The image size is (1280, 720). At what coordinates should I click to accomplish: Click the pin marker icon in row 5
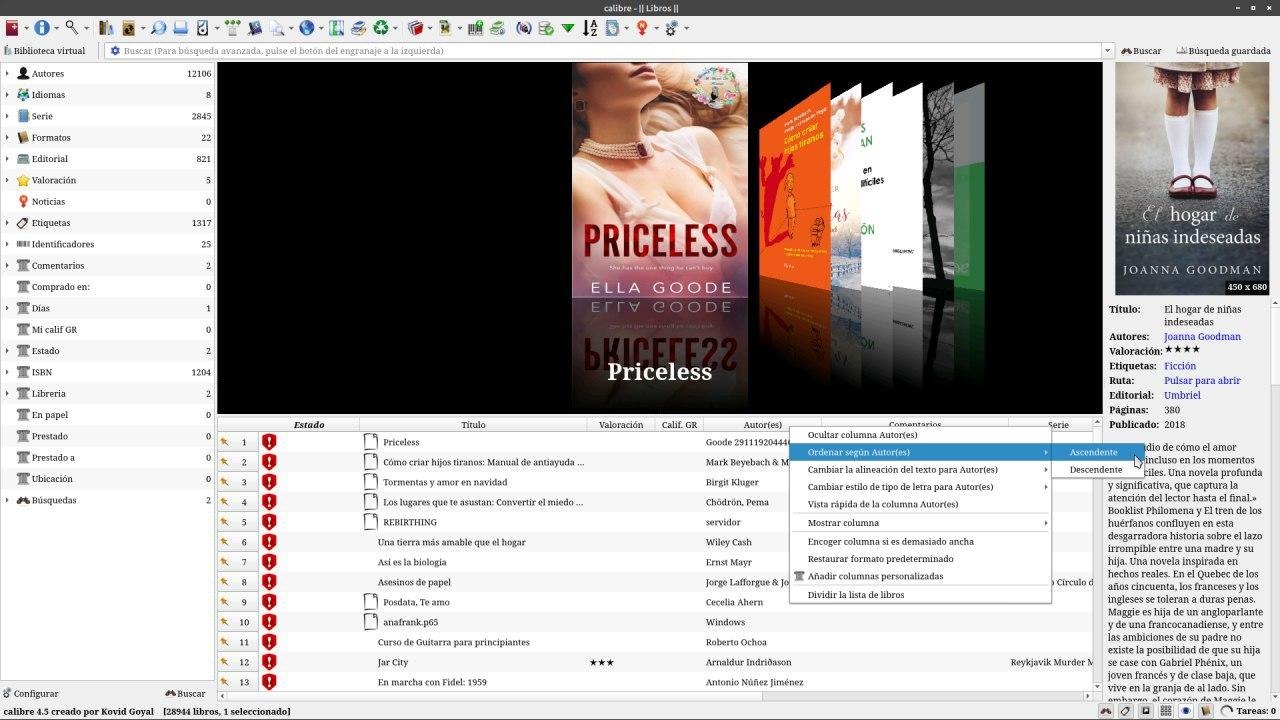[x=225, y=522]
